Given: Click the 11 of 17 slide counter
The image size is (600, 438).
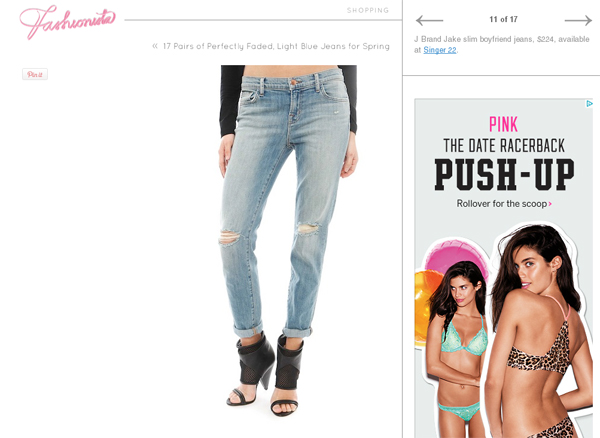Looking at the screenshot, I should tap(503, 19).
